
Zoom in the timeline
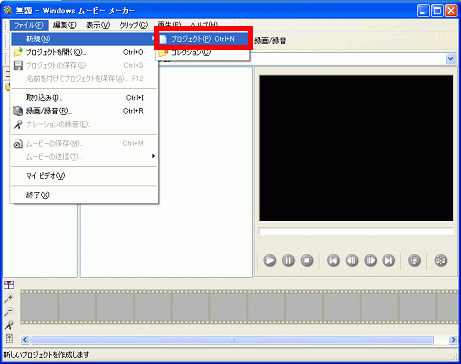tap(9, 298)
